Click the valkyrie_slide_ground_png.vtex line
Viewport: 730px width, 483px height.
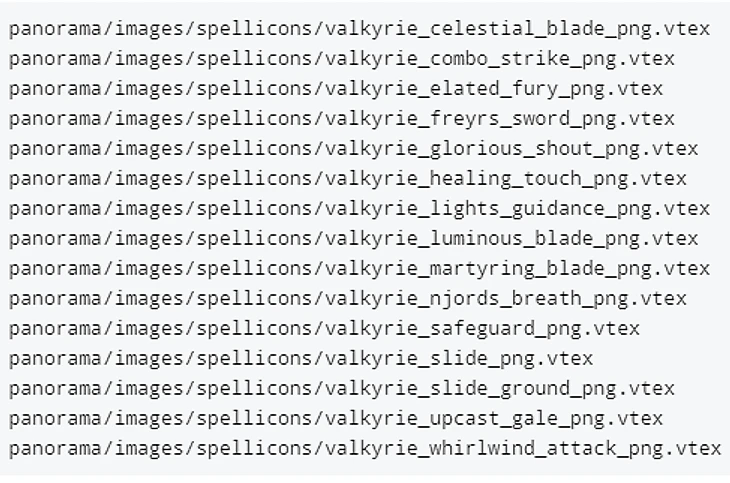point(342,389)
